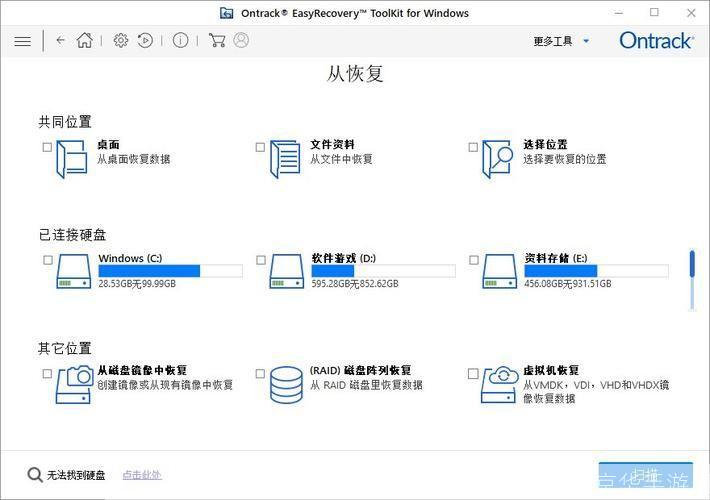Click the blue button at bottom right

(646, 475)
